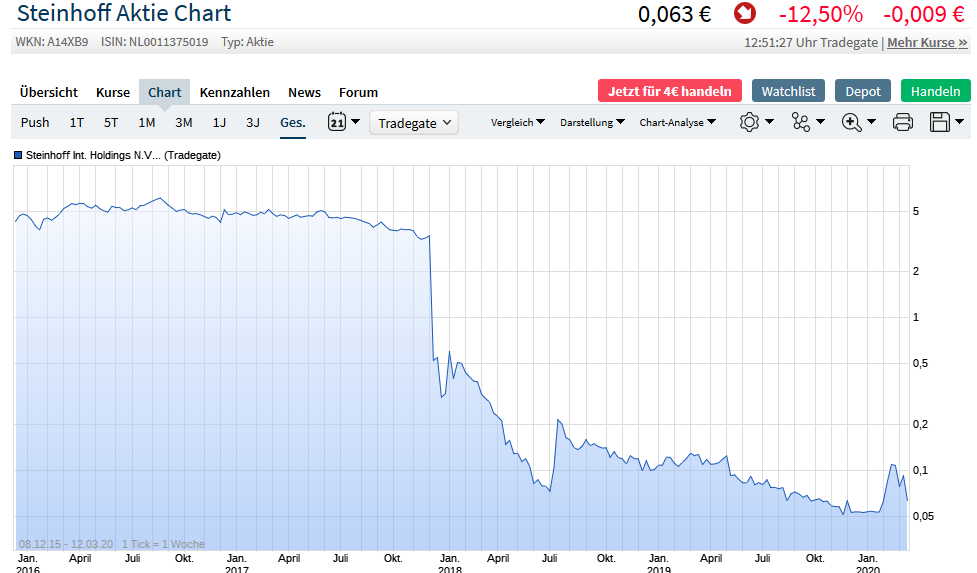The image size is (977, 573).
Task: Click the chart indicators nodes icon
Action: pos(801,122)
